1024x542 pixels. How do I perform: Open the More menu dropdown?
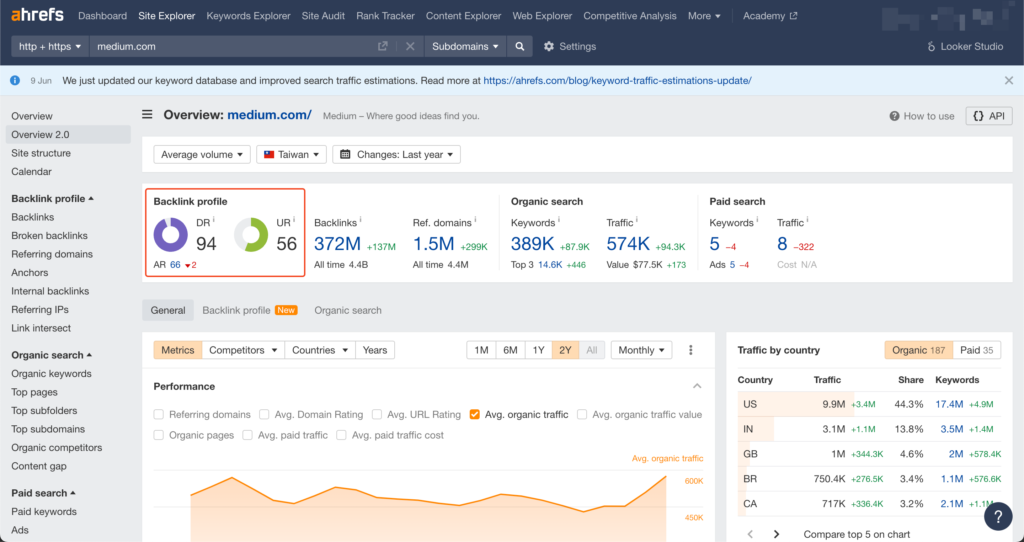pyautogui.click(x=704, y=16)
